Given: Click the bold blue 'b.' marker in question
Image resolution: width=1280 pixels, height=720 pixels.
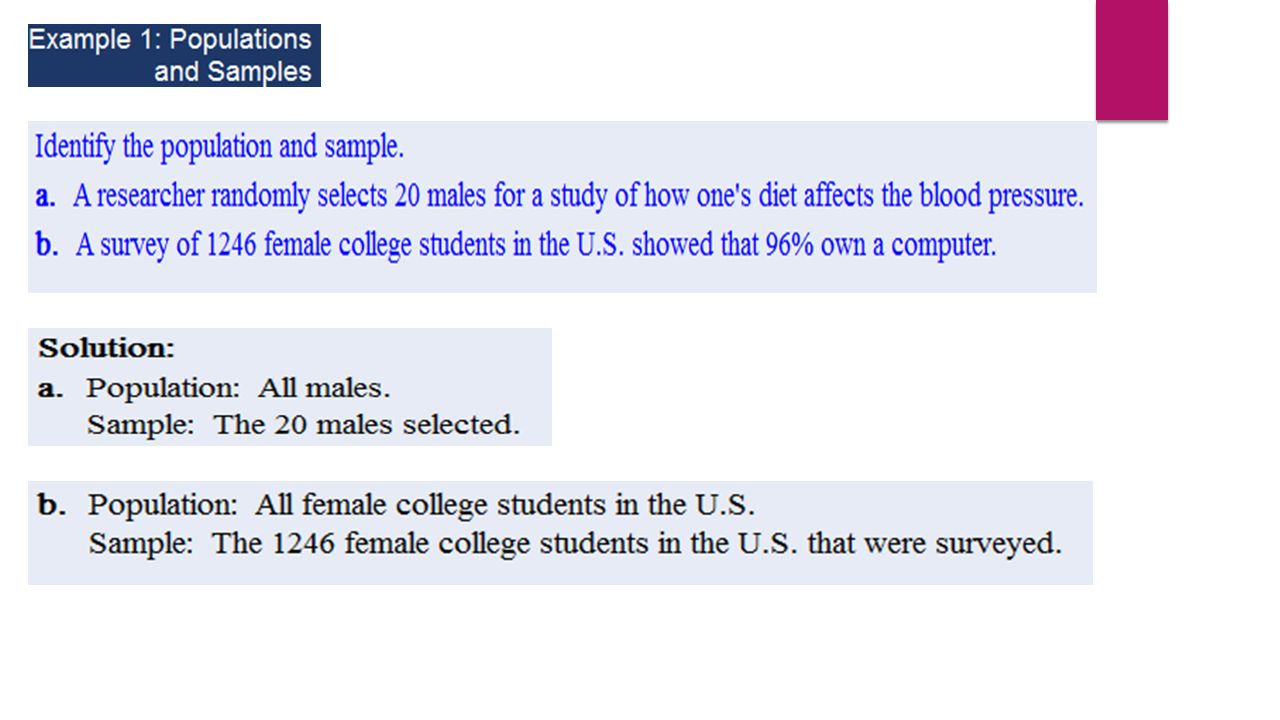Looking at the screenshot, I should (46, 246).
